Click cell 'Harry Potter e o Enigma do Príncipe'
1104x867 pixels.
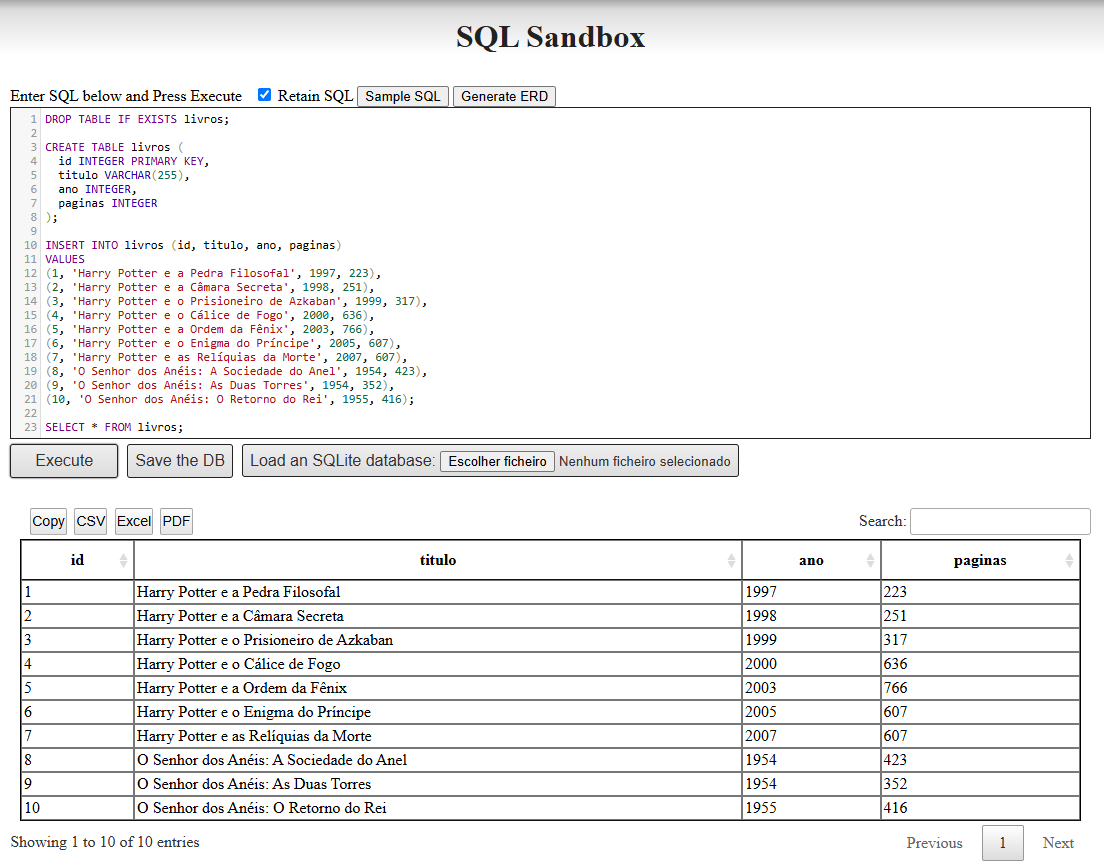point(438,712)
